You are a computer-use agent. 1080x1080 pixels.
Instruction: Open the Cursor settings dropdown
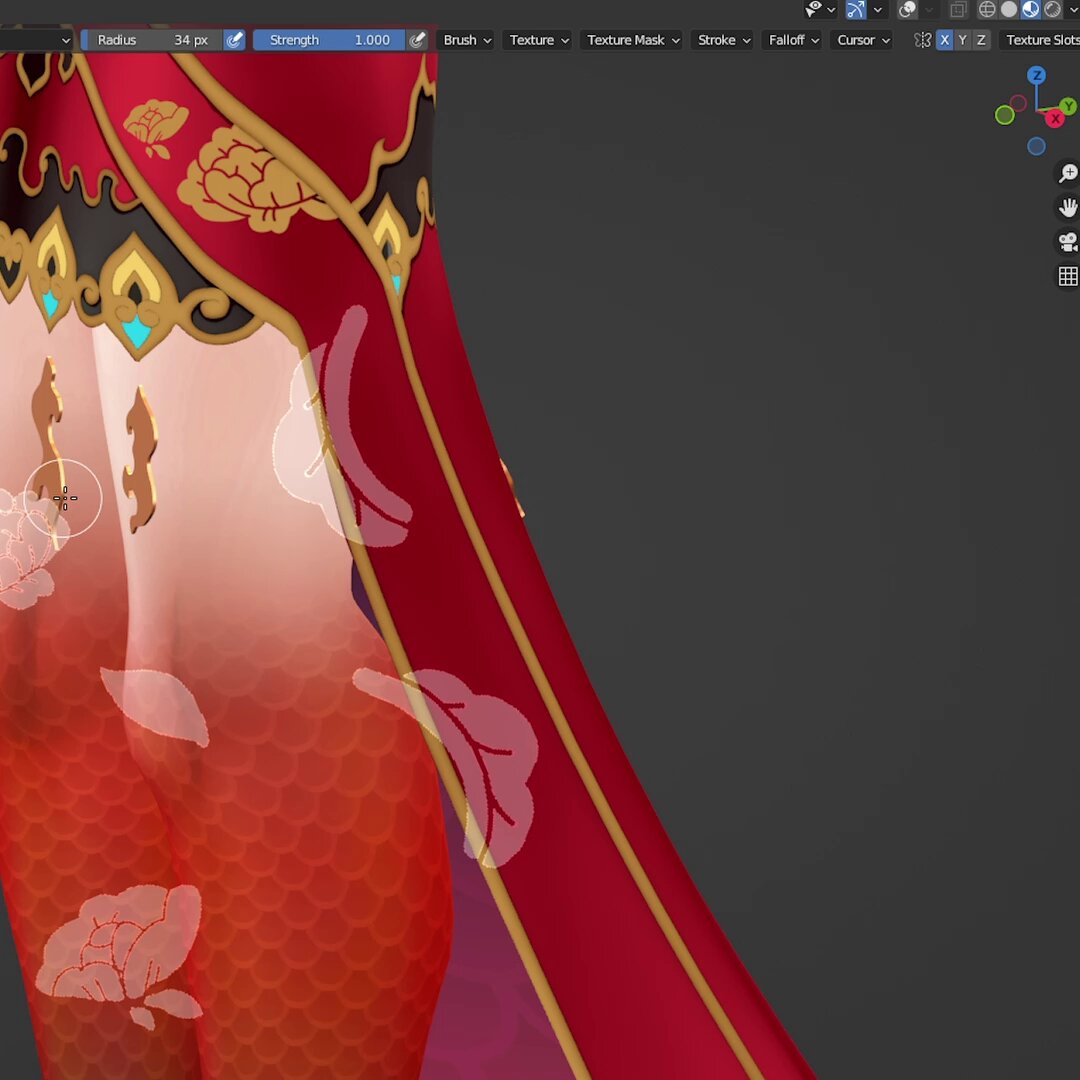click(x=864, y=40)
